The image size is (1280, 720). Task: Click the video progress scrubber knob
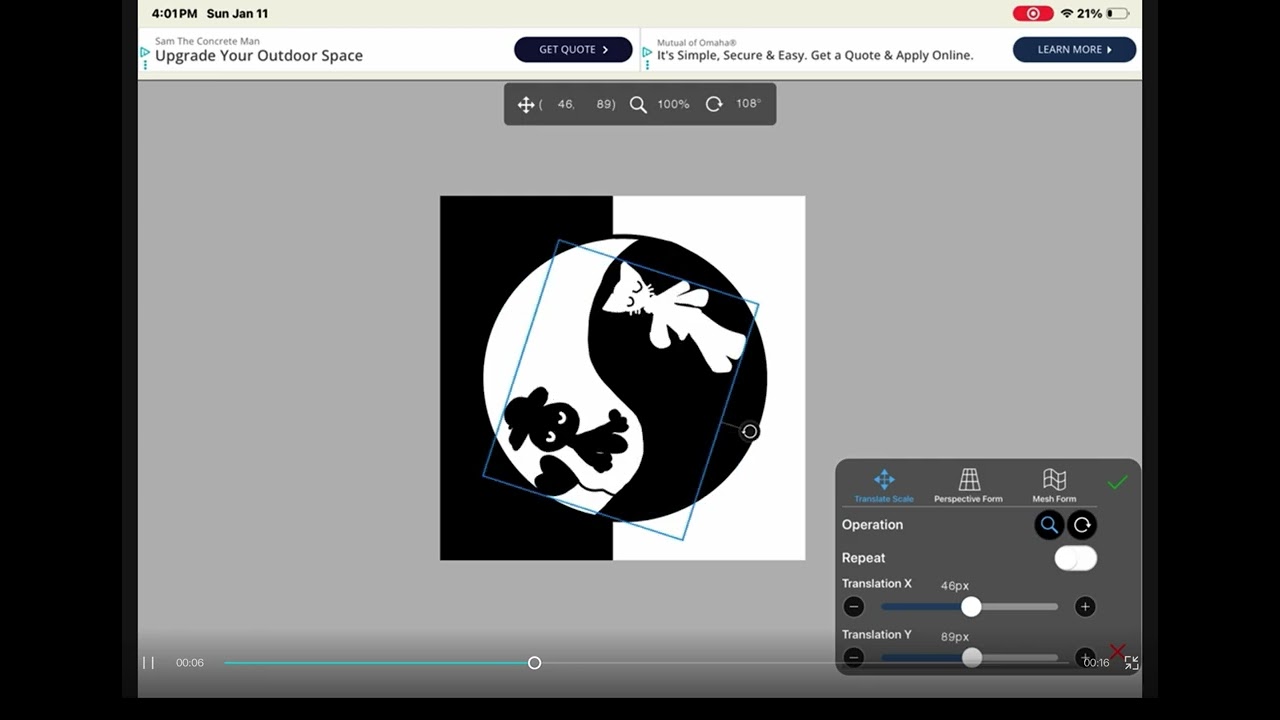(534, 662)
